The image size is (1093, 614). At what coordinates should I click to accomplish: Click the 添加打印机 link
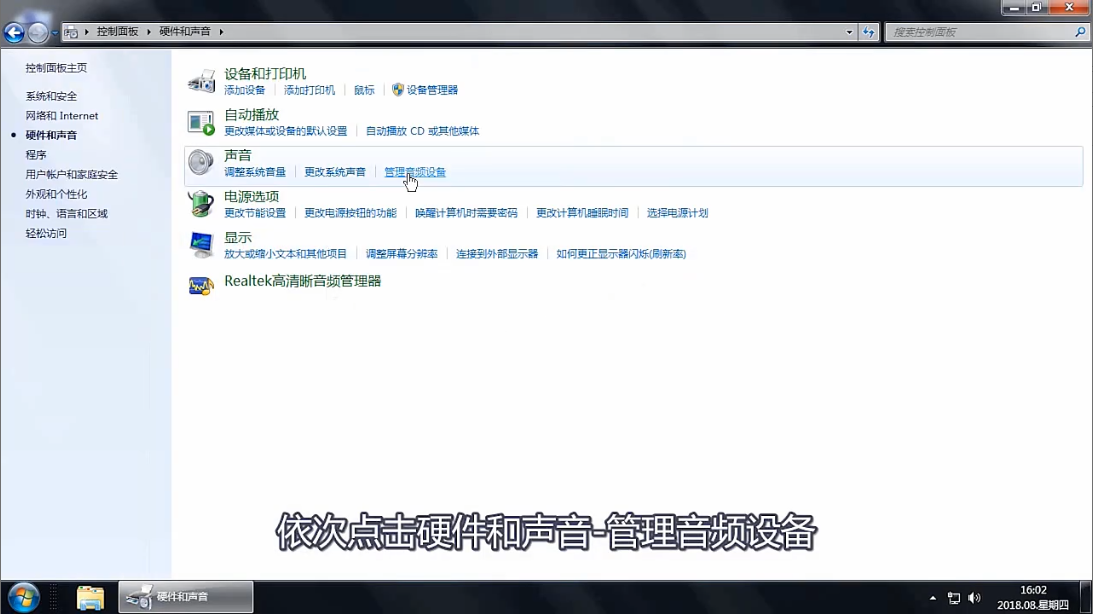[309, 90]
